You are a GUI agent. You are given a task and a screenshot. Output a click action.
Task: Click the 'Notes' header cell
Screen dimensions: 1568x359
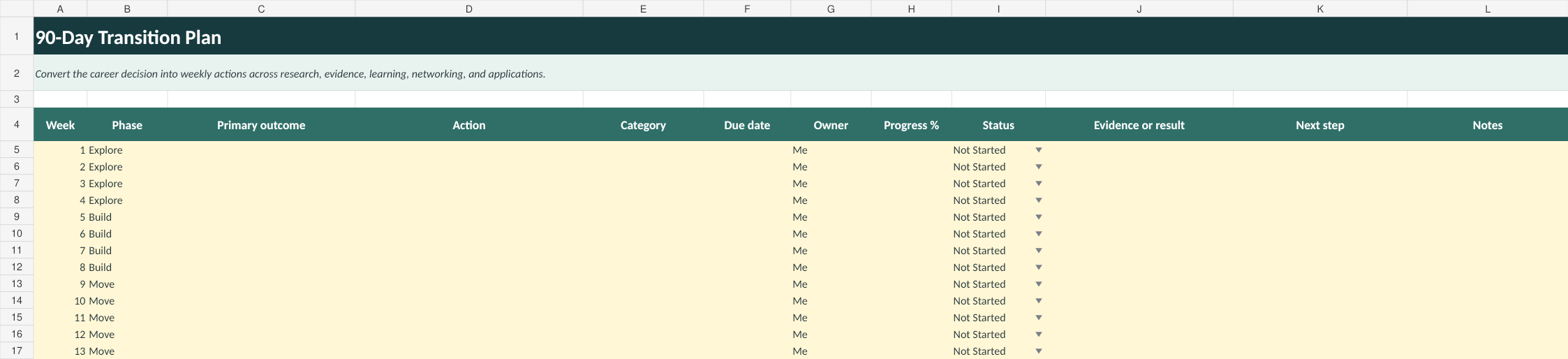[1488, 125]
